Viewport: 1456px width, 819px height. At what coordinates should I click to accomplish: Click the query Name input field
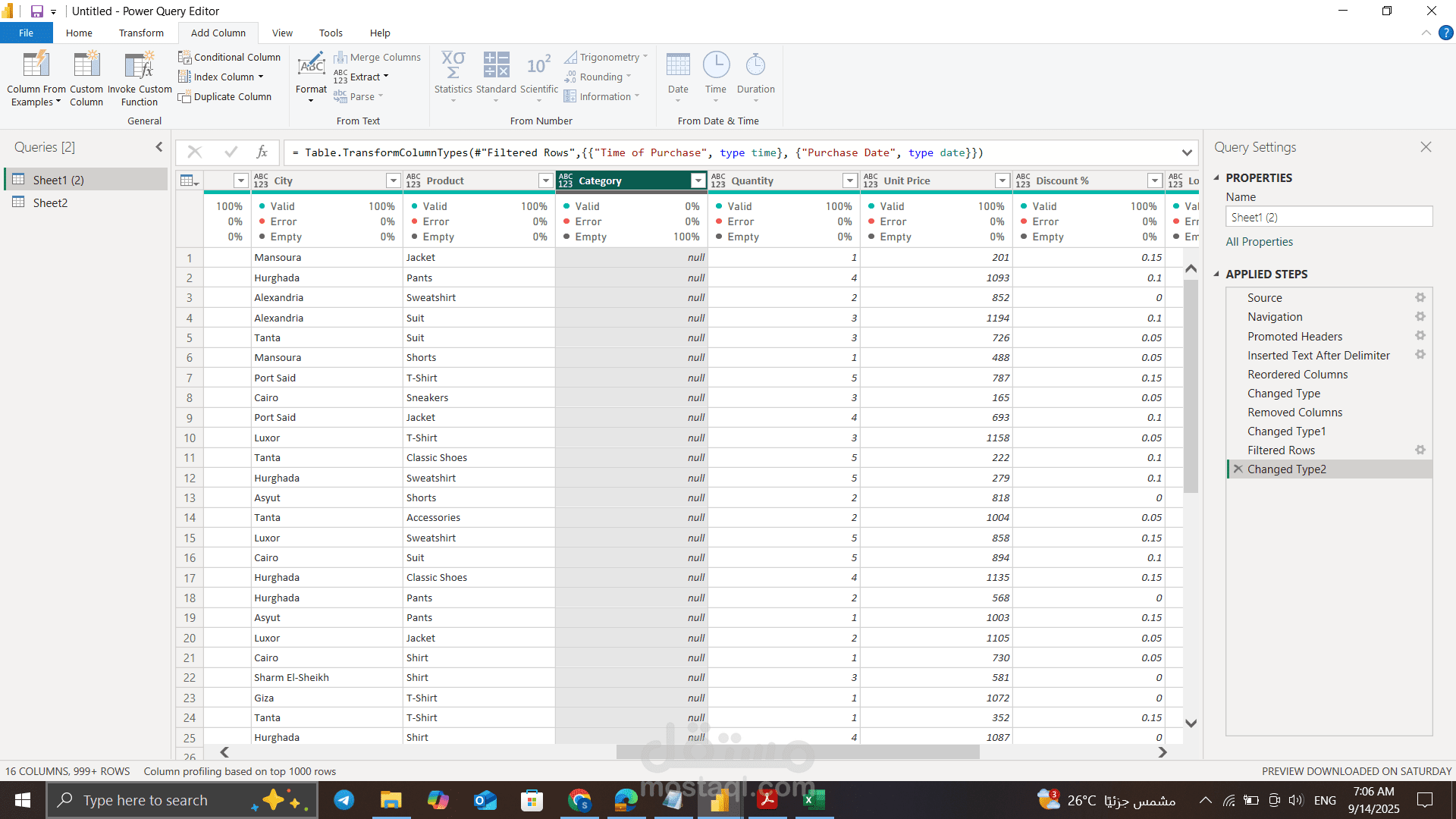point(1328,218)
